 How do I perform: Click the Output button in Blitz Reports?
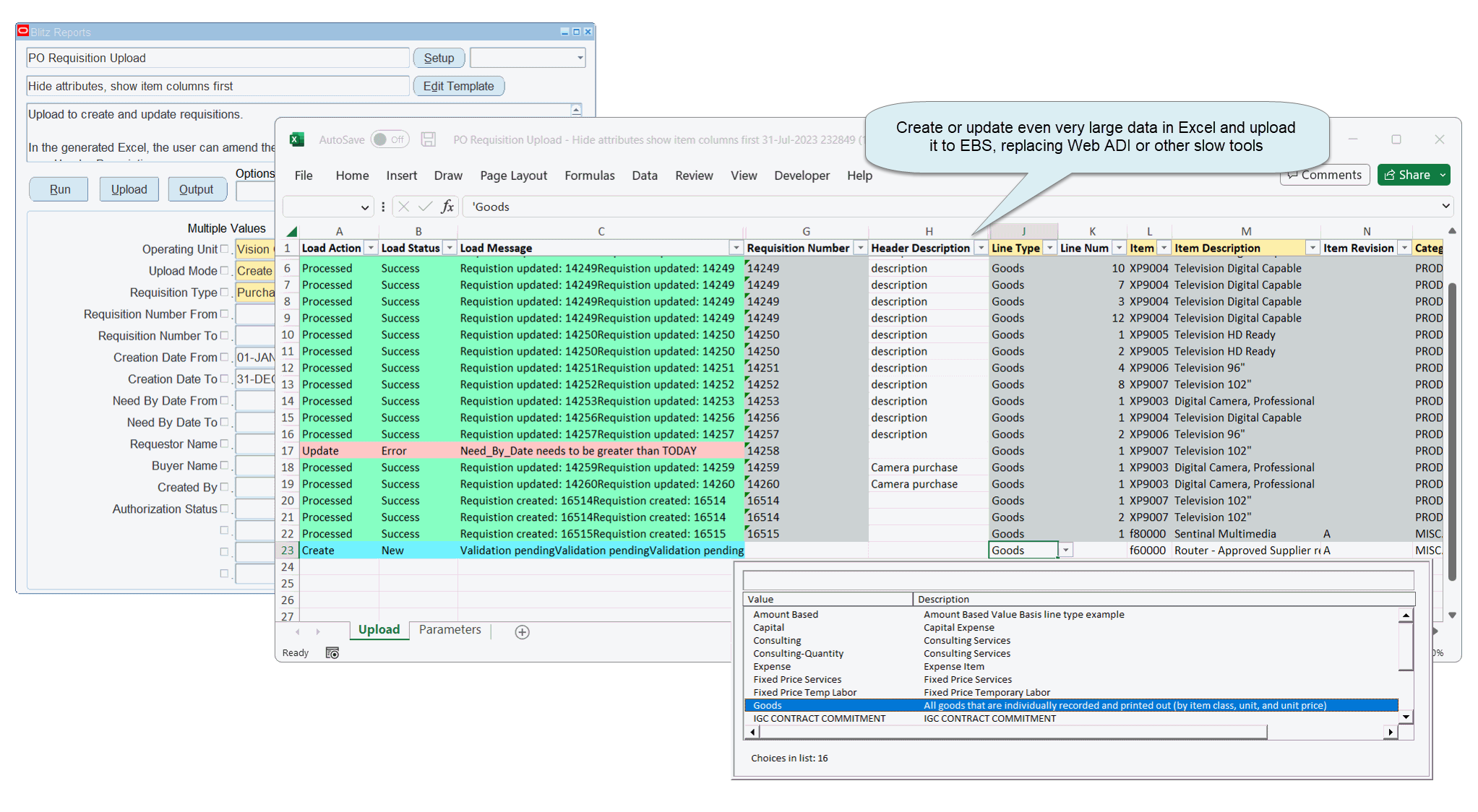196,189
